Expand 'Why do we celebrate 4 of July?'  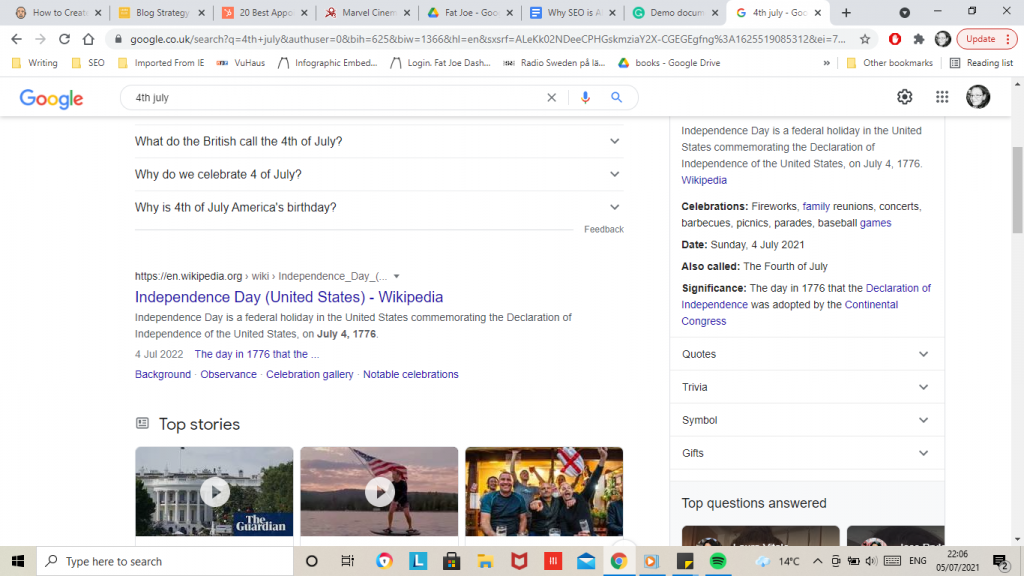coord(379,174)
